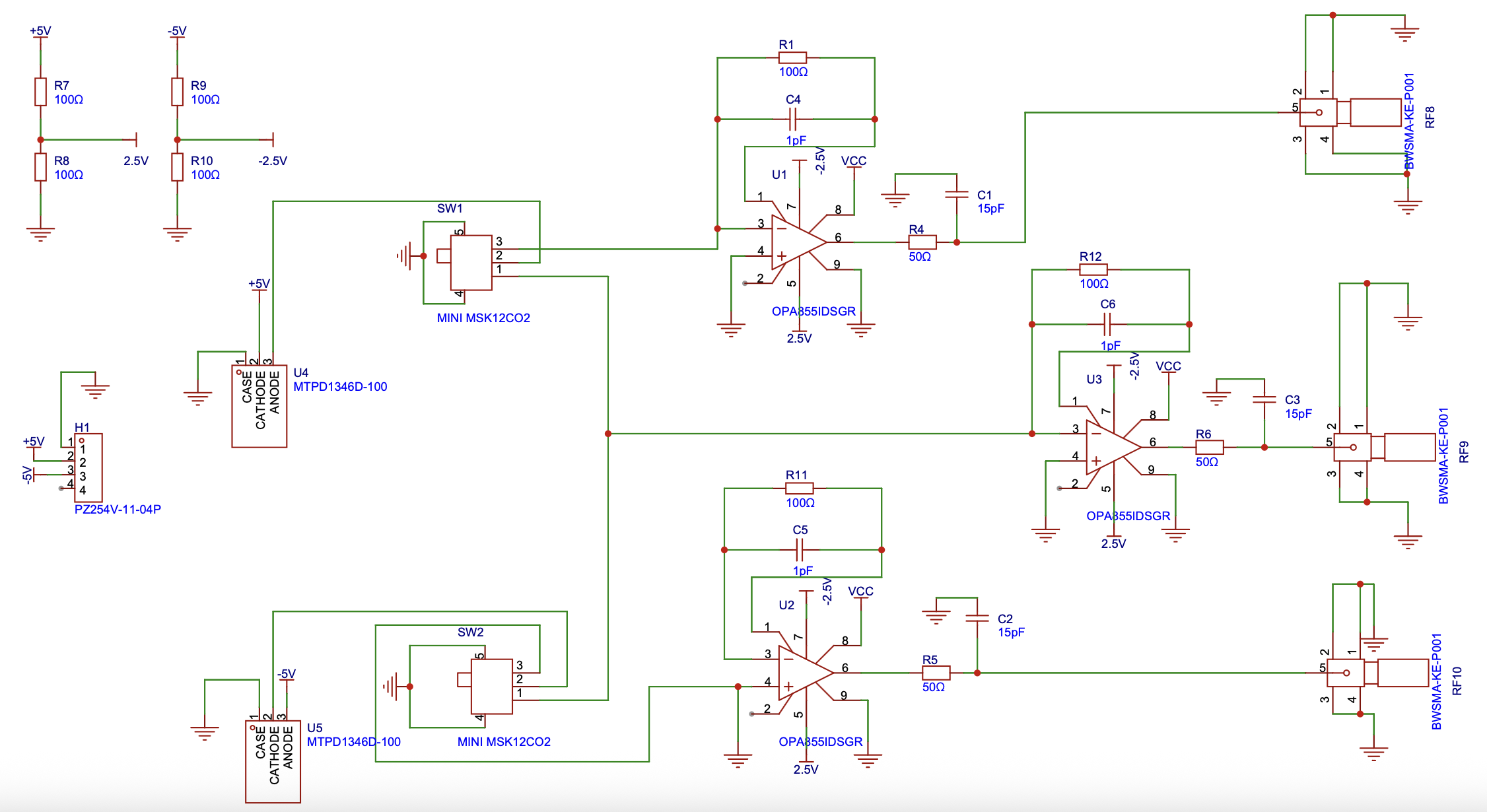Click the -5V power label above R9

click(x=177, y=31)
